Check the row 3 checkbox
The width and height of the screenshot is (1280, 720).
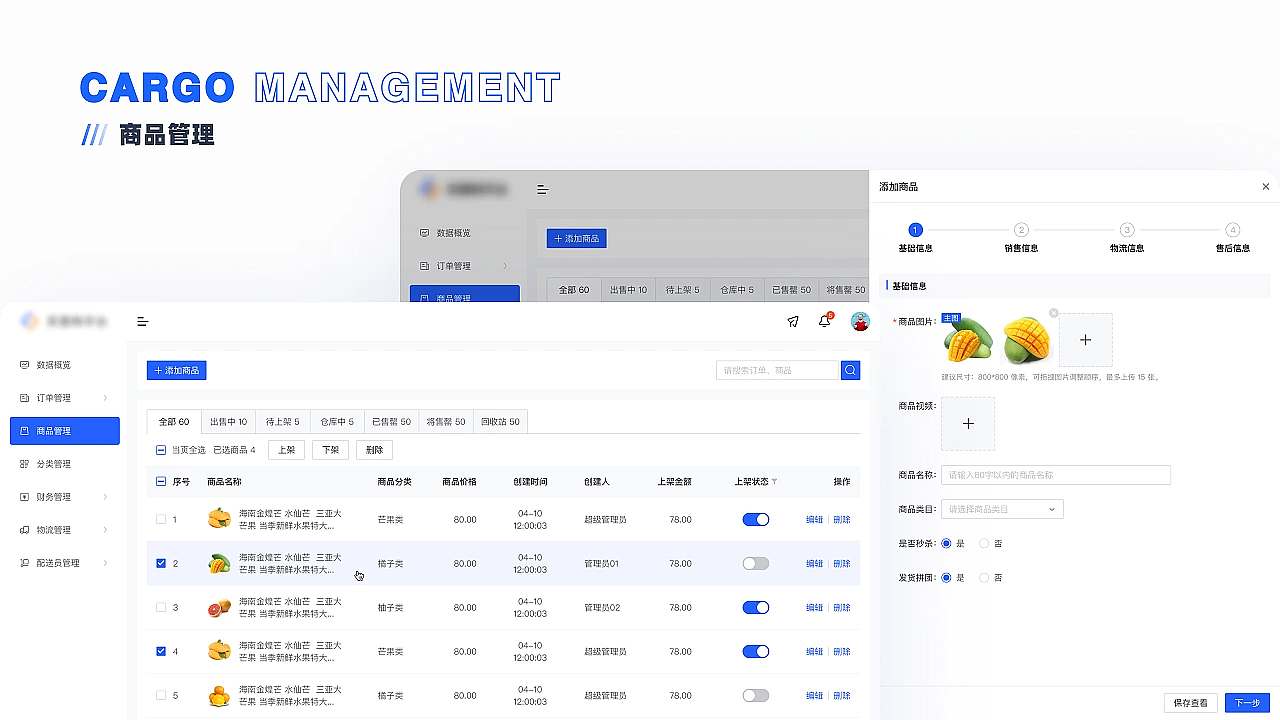tap(161, 607)
